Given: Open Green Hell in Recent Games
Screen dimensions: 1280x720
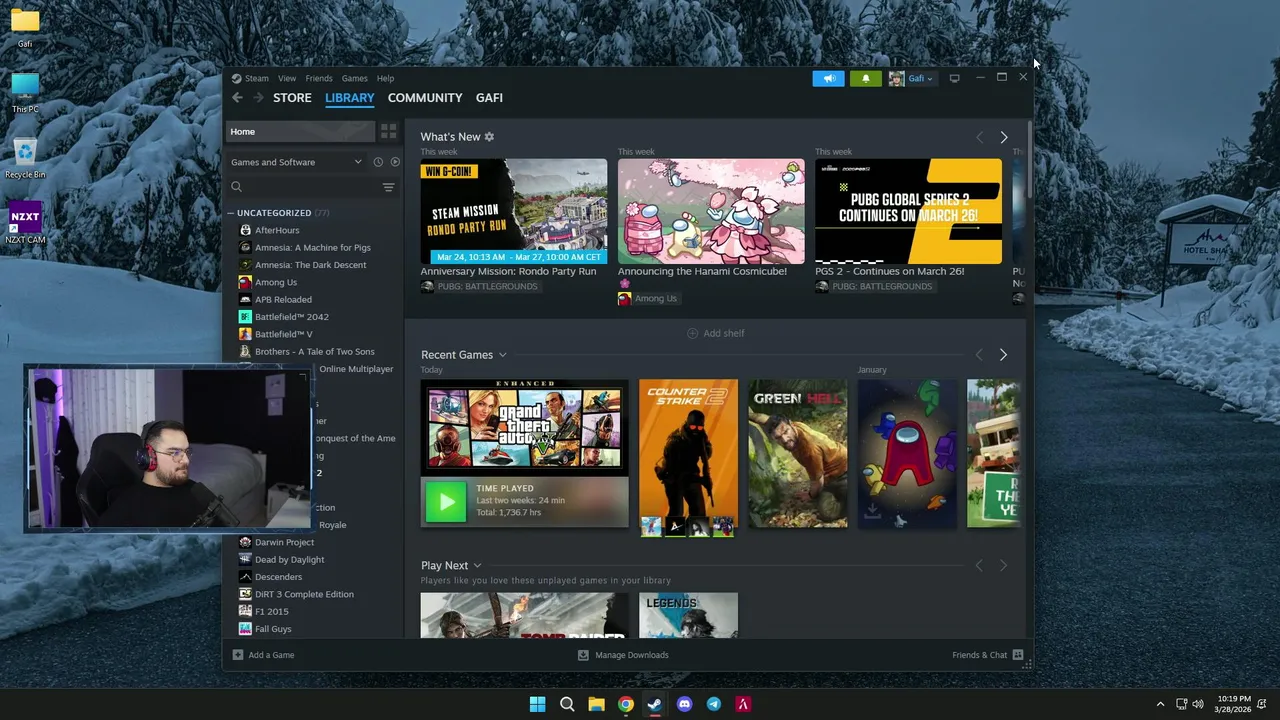Looking at the screenshot, I should click(x=798, y=453).
